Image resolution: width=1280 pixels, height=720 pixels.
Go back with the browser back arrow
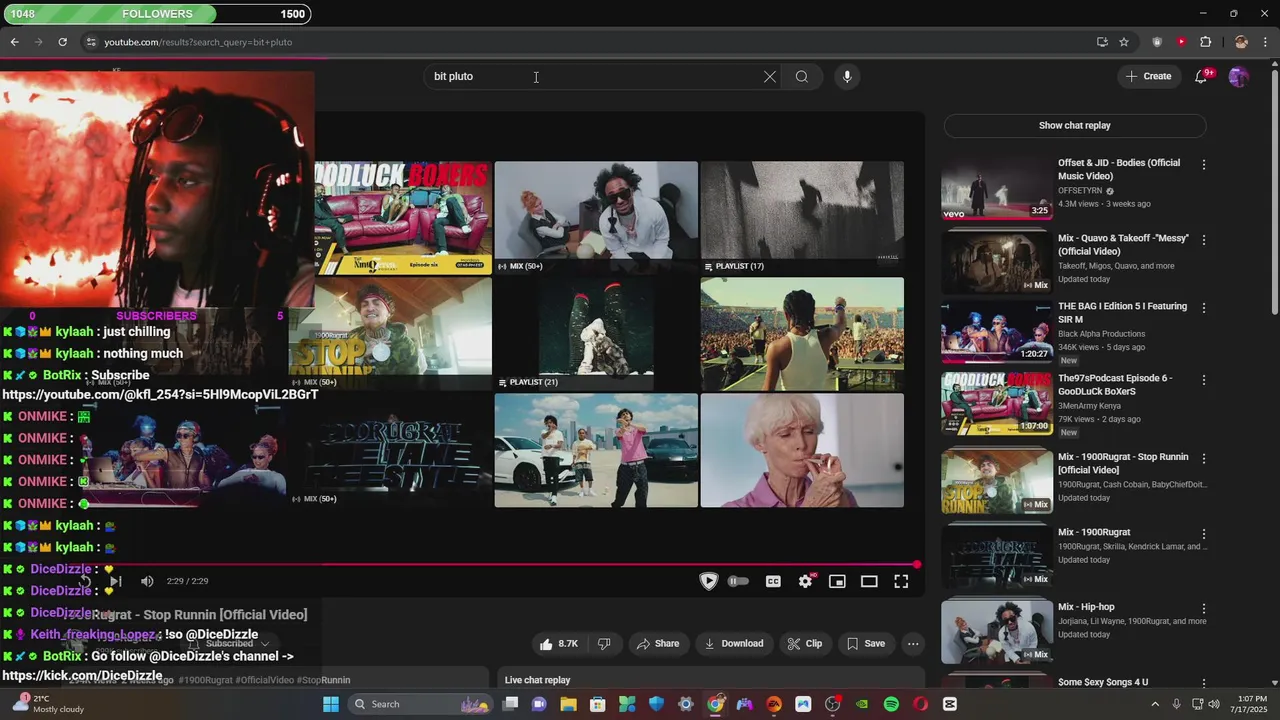pyautogui.click(x=14, y=42)
